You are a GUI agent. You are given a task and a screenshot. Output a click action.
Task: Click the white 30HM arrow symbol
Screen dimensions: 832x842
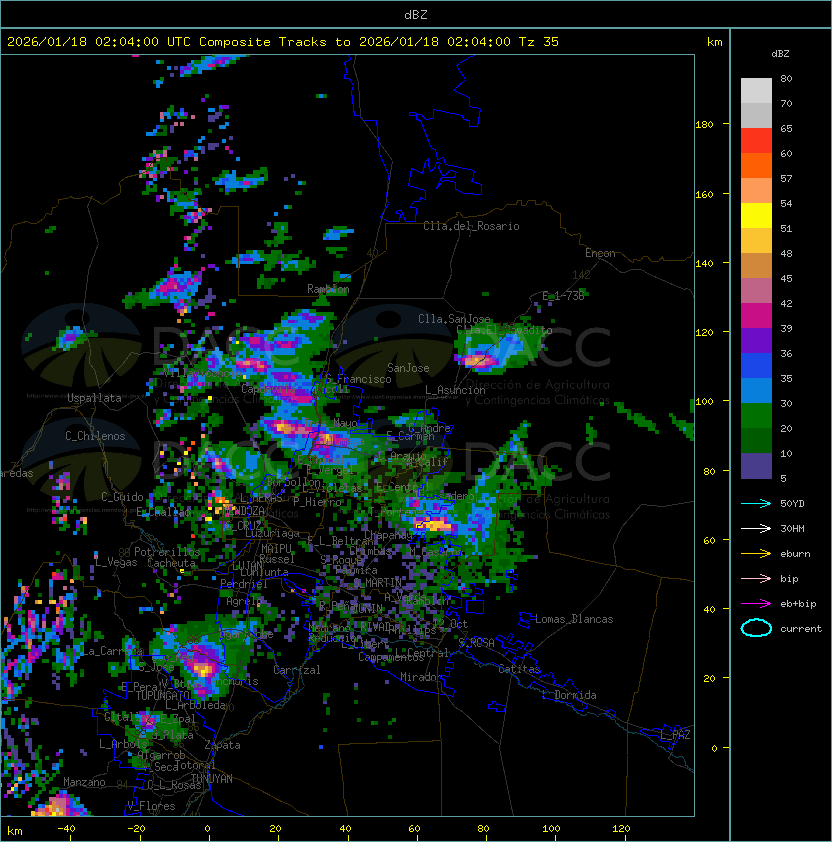click(x=756, y=528)
